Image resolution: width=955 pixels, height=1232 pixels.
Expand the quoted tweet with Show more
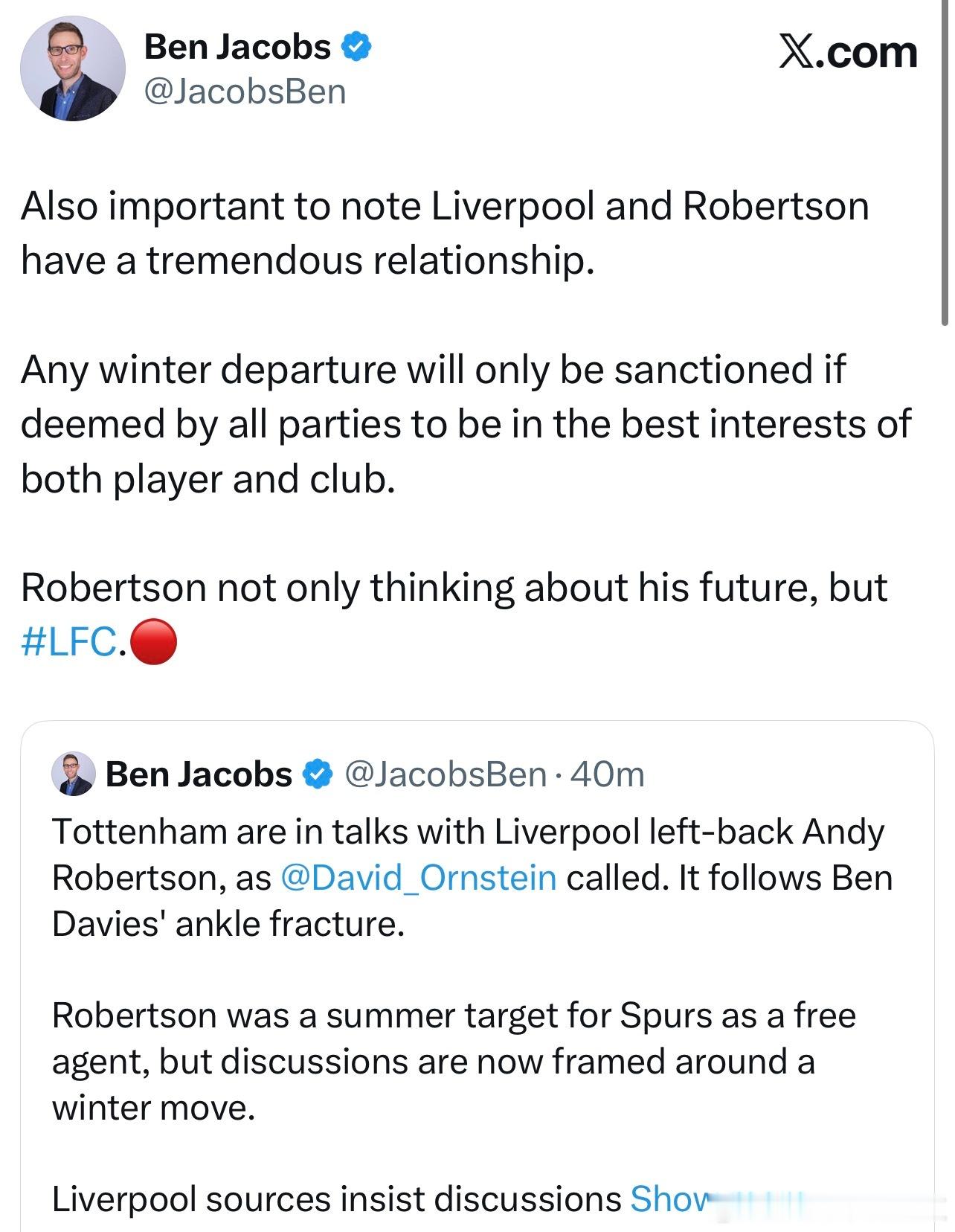click(x=669, y=1198)
